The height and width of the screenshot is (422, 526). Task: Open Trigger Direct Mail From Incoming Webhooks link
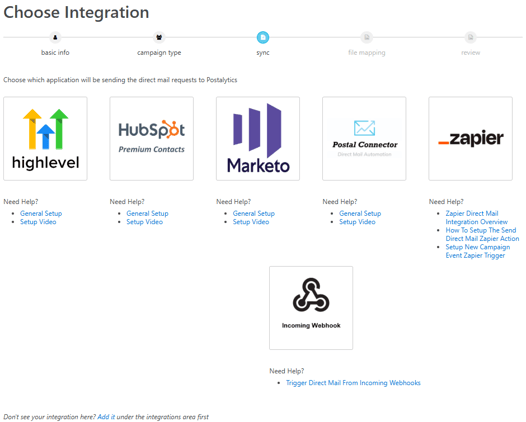353,383
